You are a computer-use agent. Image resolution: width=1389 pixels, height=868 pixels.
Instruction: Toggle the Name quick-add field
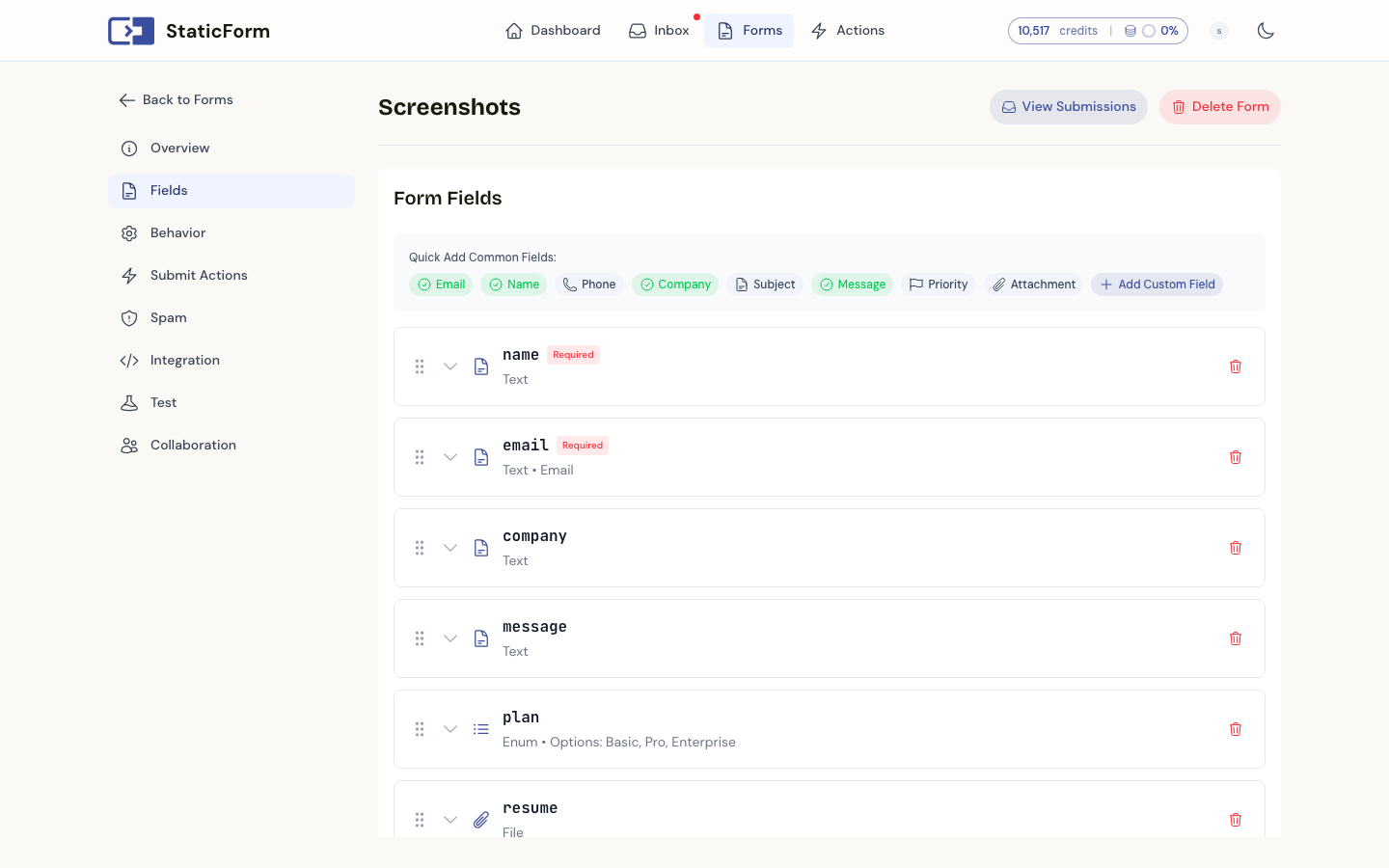coord(513,285)
